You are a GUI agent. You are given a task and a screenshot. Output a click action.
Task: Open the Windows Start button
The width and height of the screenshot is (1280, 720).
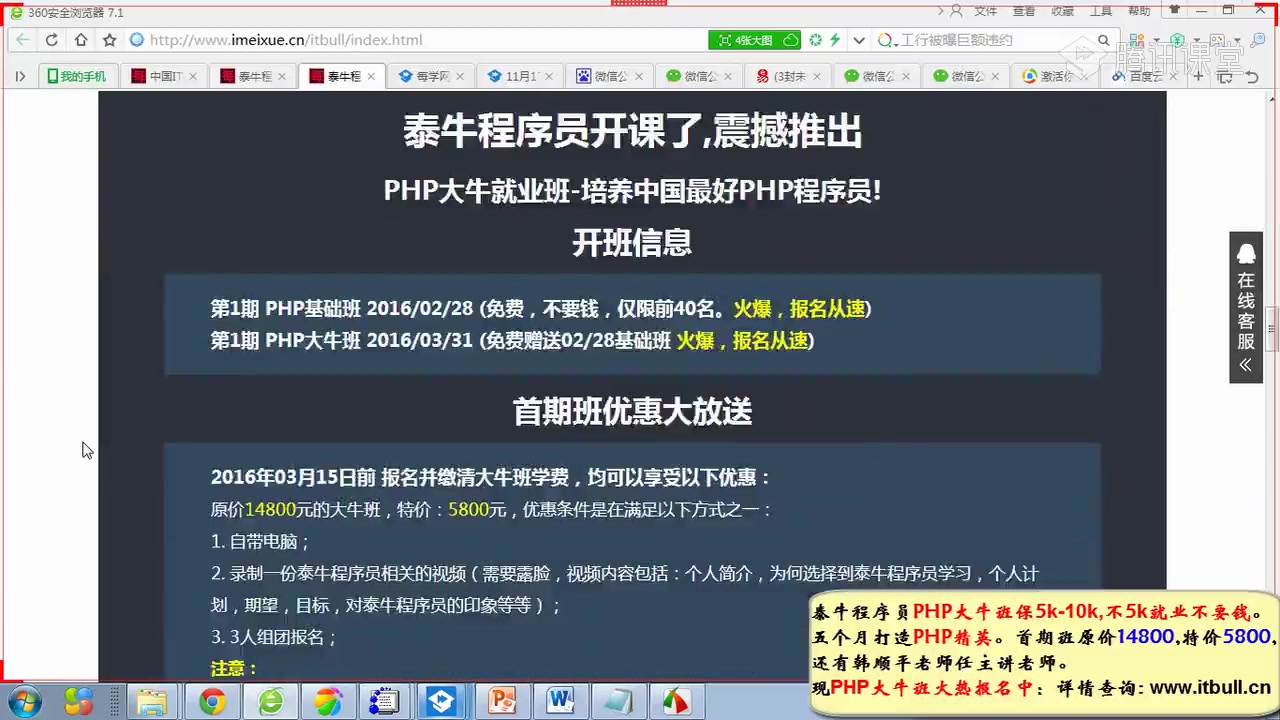point(24,702)
